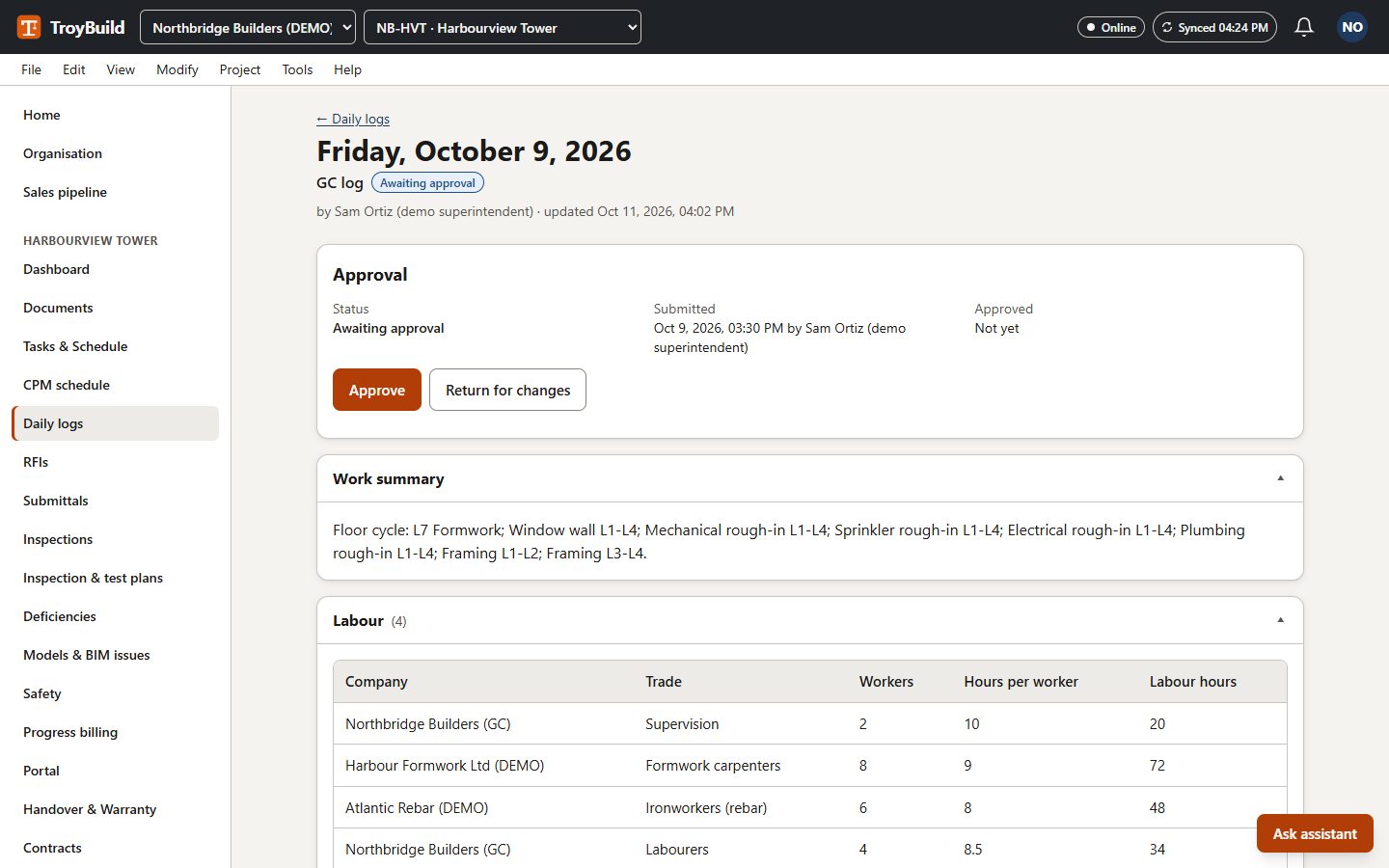Click the Synced 04:24 PM status
1389x868 pixels.
point(1214,27)
